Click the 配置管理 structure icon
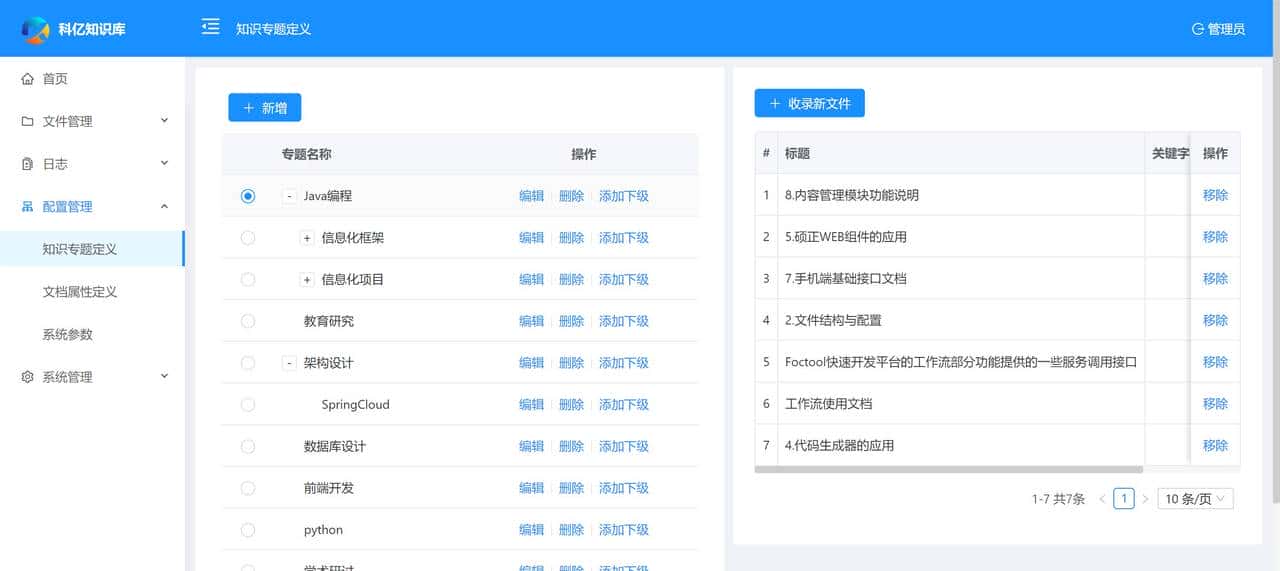The width and height of the screenshot is (1280, 571). pyautogui.click(x=28, y=207)
